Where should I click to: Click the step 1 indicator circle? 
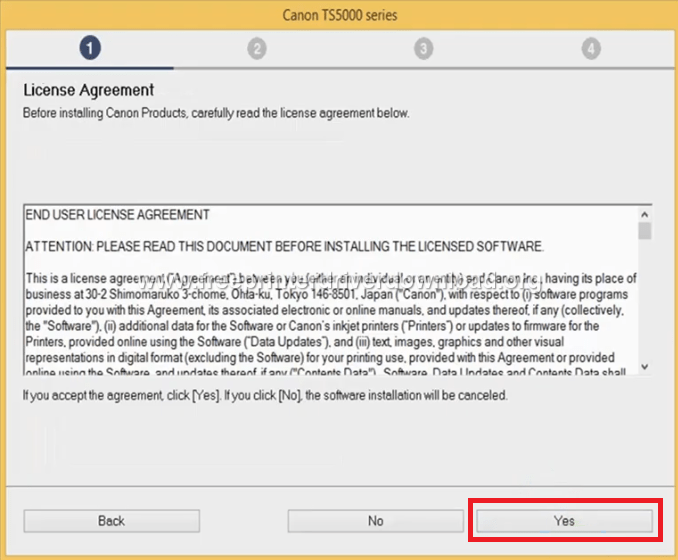point(90,48)
